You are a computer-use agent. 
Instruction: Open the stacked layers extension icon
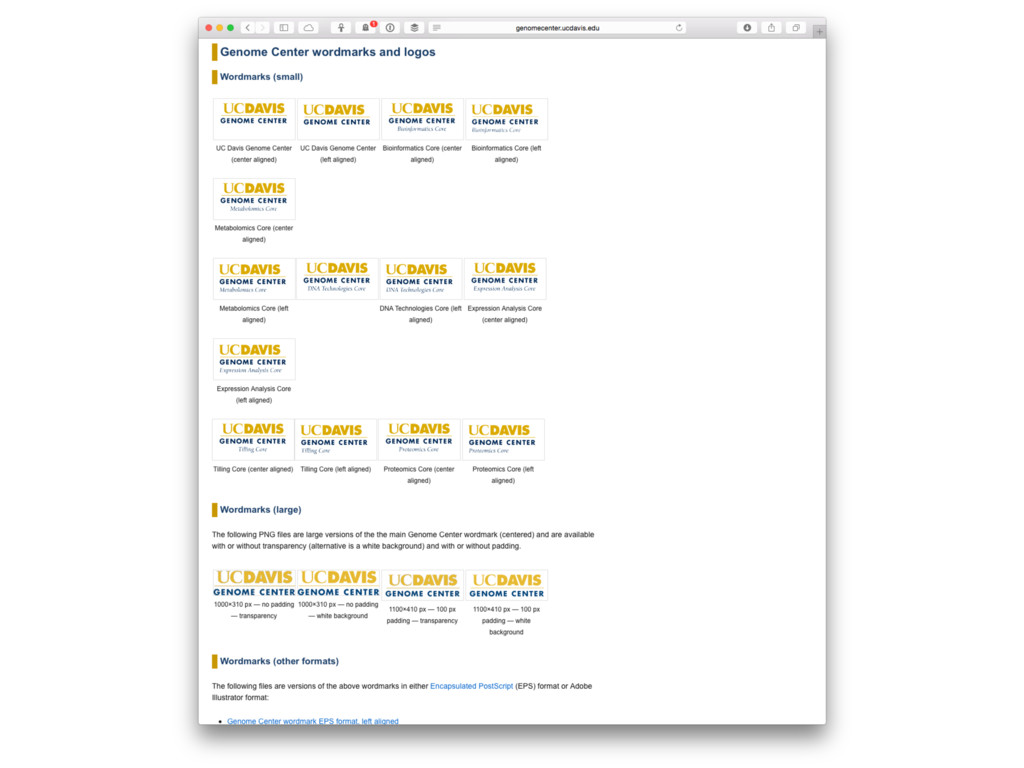(x=414, y=27)
